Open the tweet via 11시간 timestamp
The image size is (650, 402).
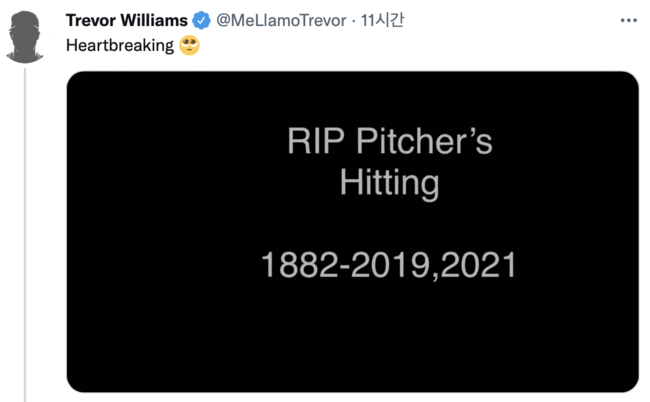point(383,20)
